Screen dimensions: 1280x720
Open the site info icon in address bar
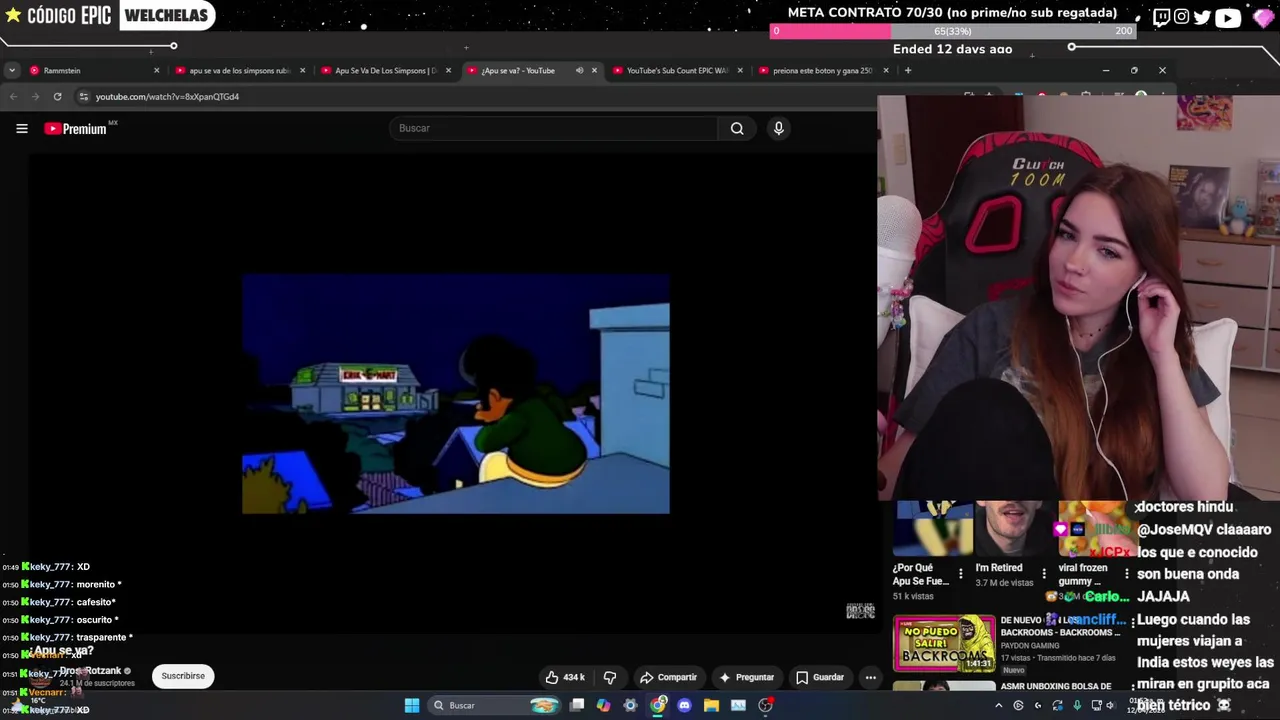click(x=84, y=97)
